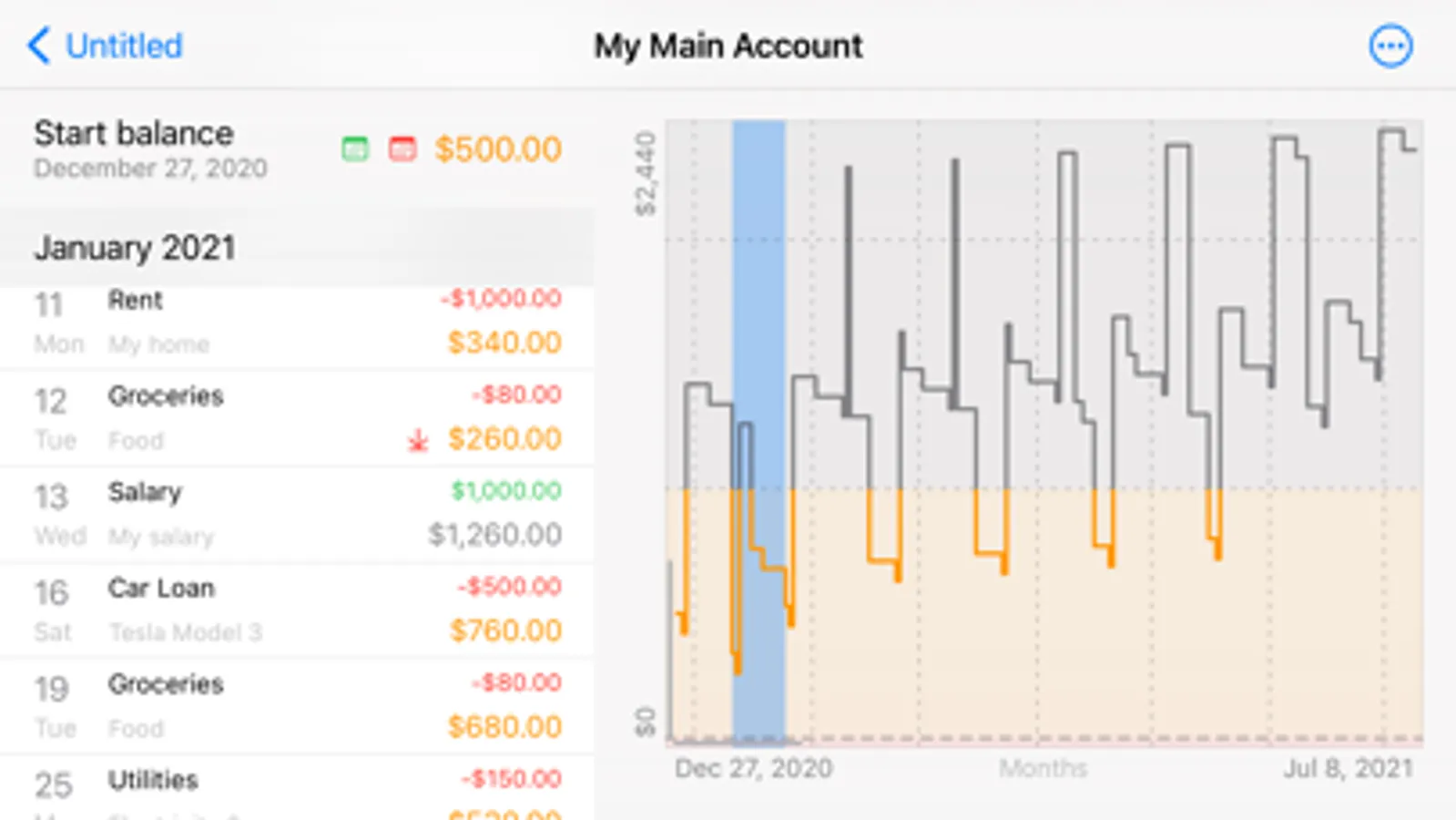The height and width of the screenshot is (820, 1456).
Task: Select the $500.00 start balance amount
Action: click(x=498, y=149)
